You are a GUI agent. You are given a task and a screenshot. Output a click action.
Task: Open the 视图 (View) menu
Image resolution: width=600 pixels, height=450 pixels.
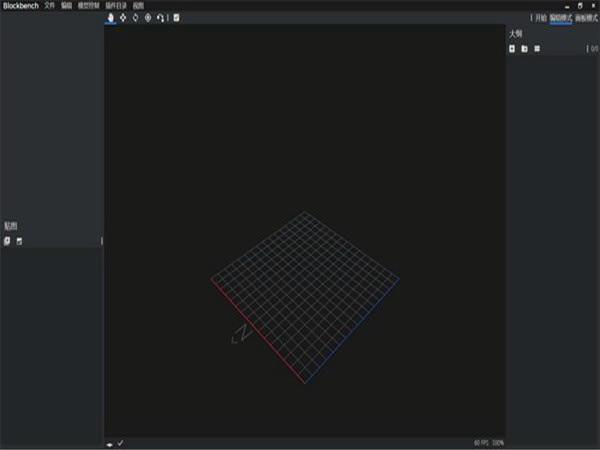[x=138, y=5]
